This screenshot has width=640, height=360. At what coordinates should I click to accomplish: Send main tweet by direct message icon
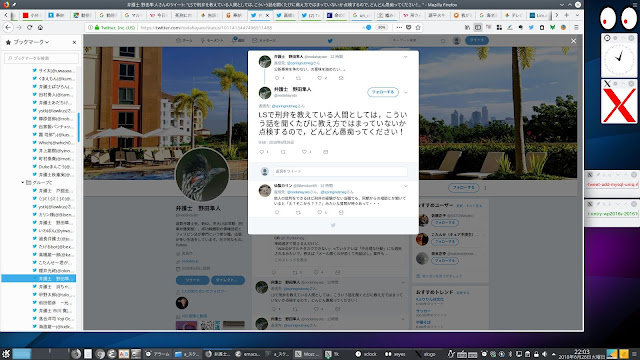[325, 152]
